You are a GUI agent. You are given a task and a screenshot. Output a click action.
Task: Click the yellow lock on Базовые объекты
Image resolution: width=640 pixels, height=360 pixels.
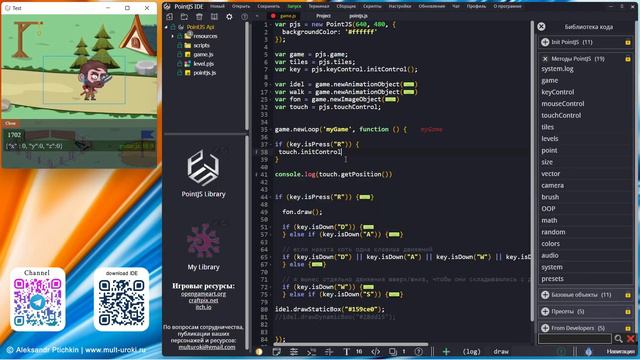coord(628,295)
